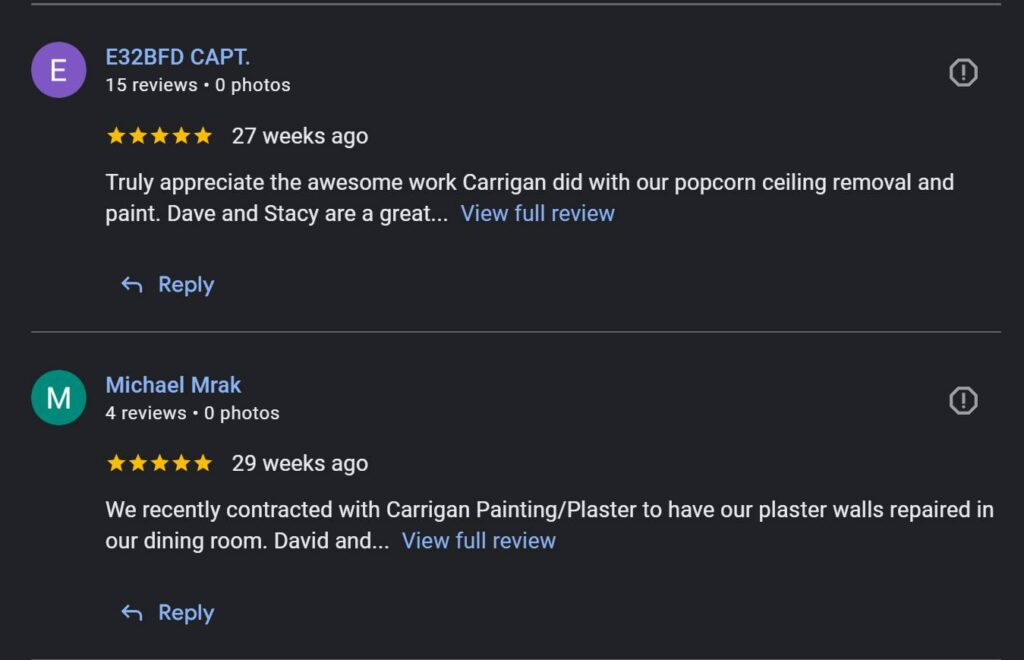Select the first star in E32BFD CAPT.'s rating
1024x660 pixels.
click(x=114, y=135)
